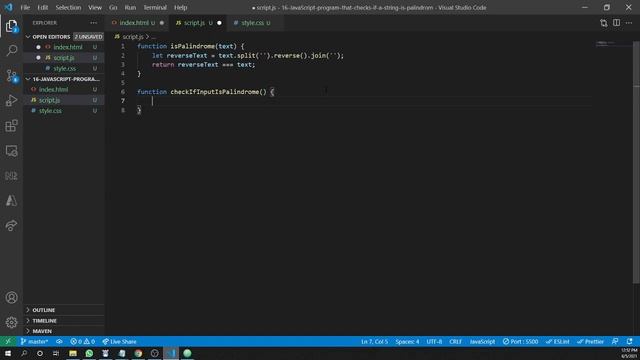Screen dimensions: 640x360
Task: Close the unsaved script.js tab dot
Action: coord(220,23)
